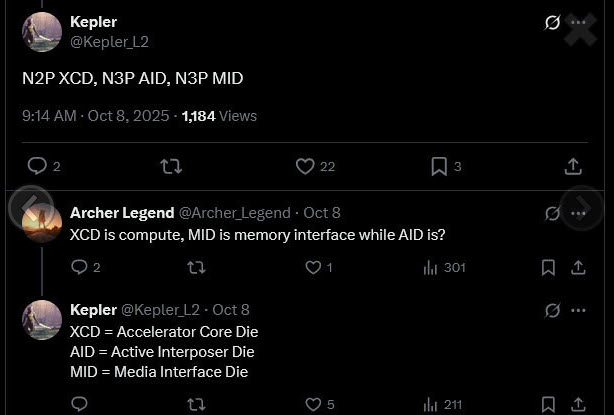
Task: Open Grok icon on main post
Action: click(x=552, y=22)
